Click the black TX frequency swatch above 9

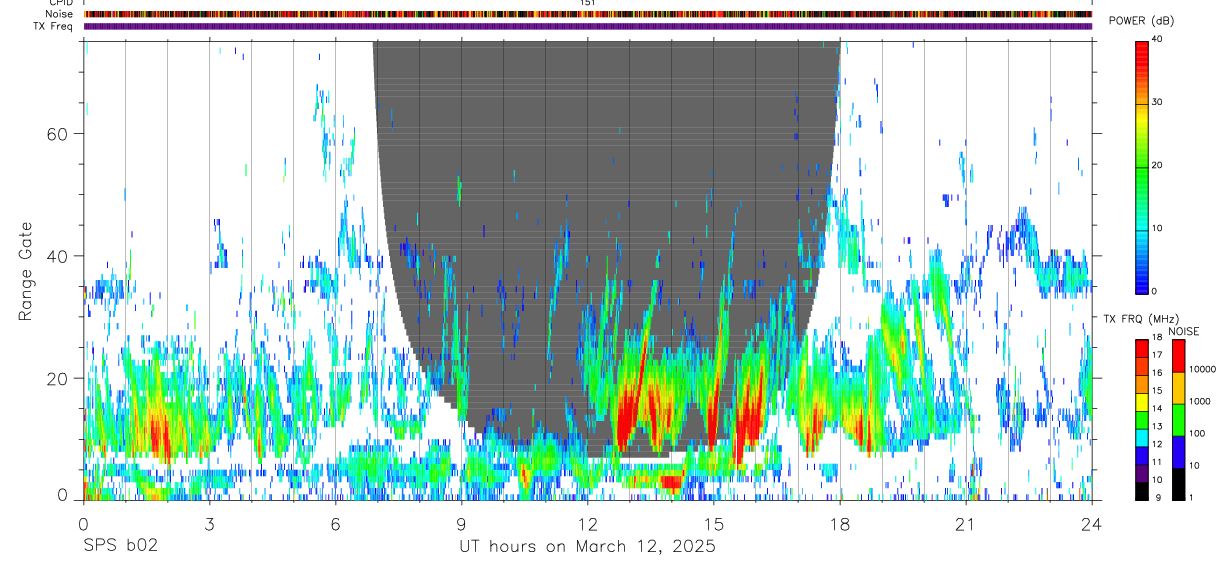pos(1142,489)
